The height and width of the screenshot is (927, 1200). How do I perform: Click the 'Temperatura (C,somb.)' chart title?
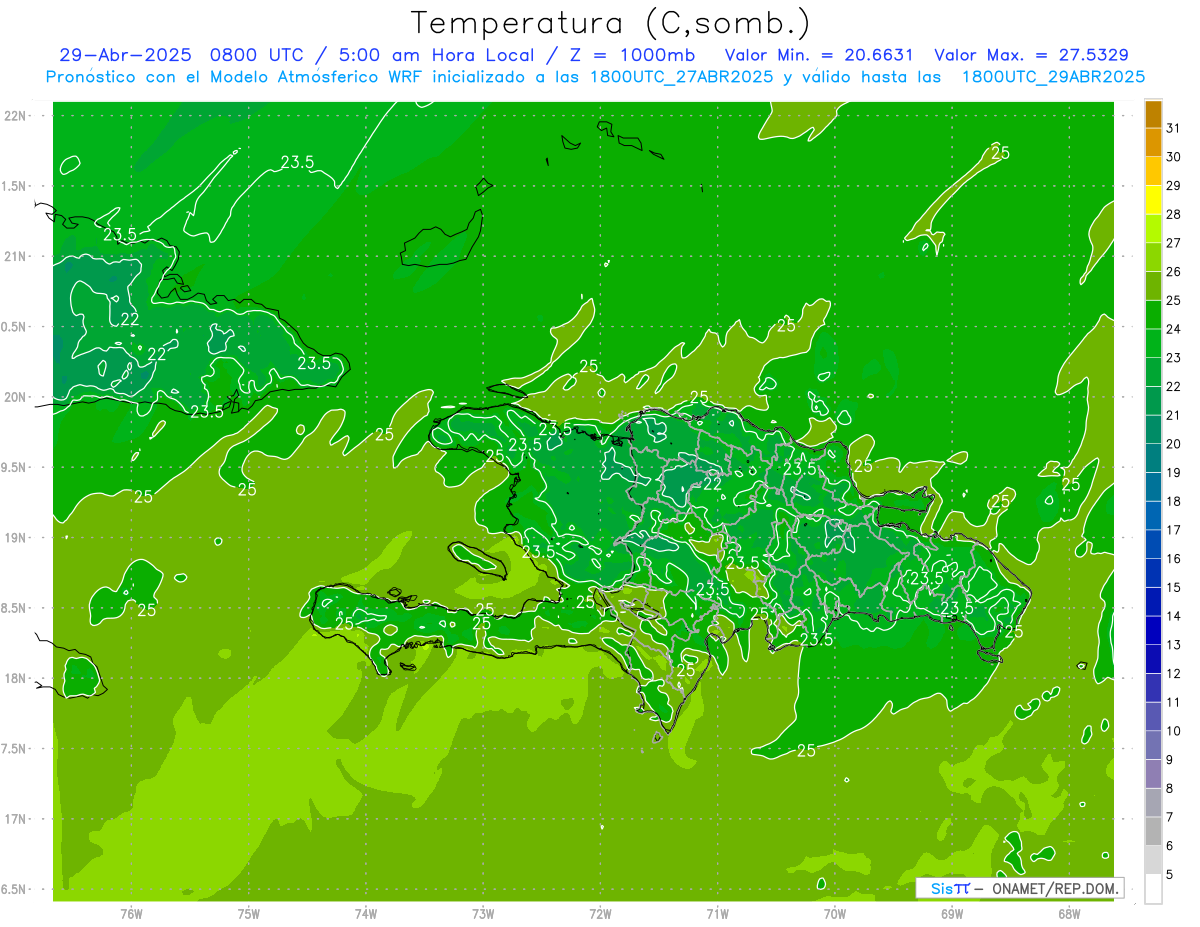pos(611,24)
